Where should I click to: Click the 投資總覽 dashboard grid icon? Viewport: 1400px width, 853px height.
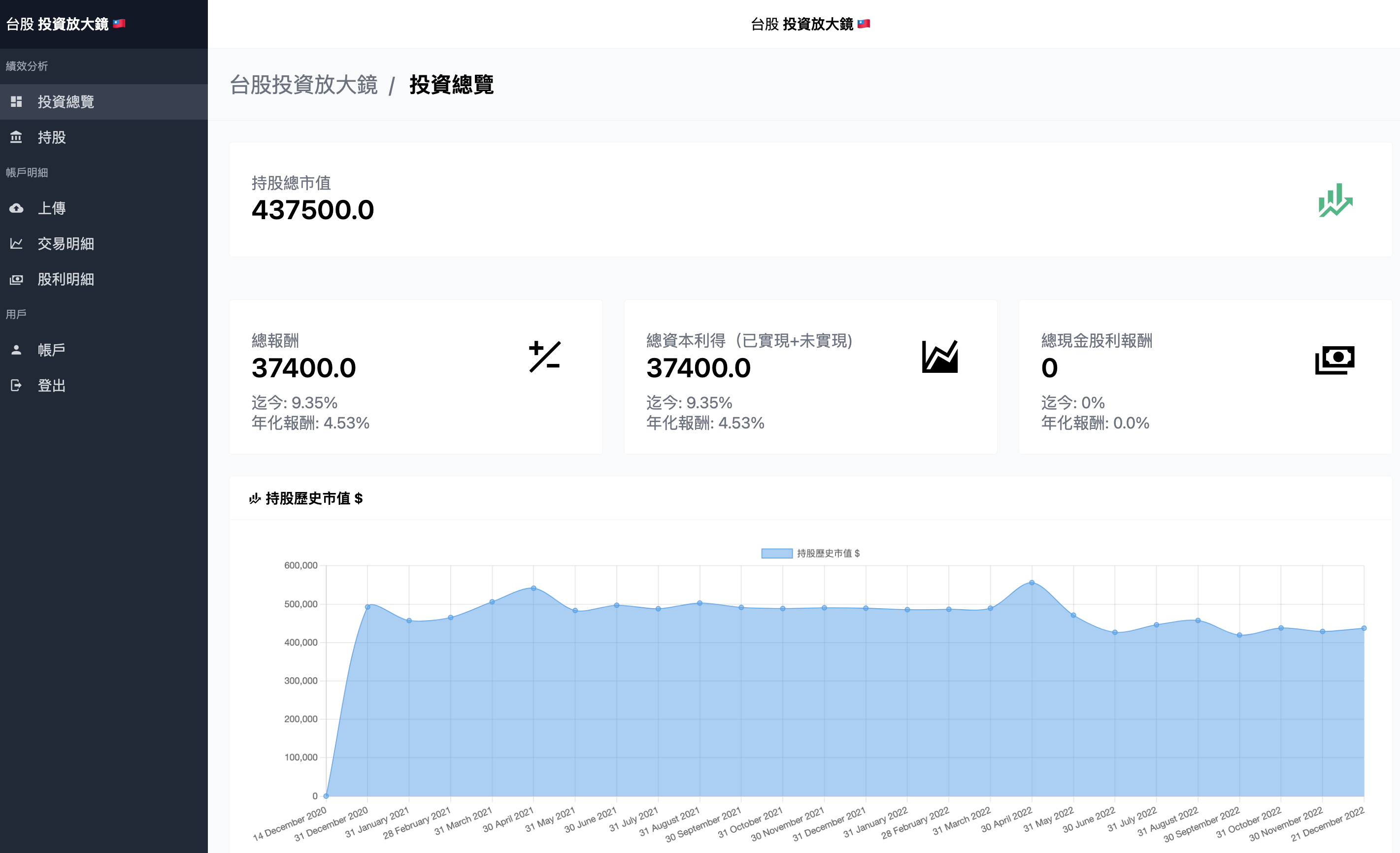tap(16, 101)
